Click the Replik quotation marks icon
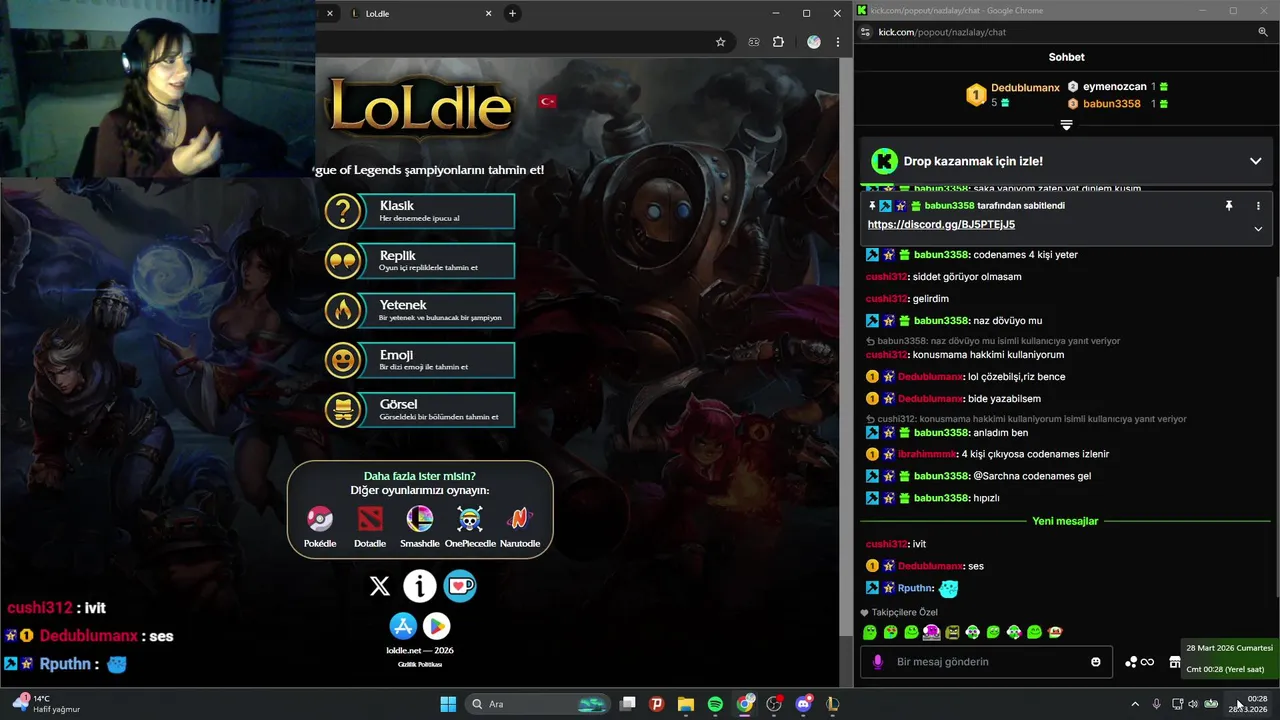 [x=343, y=261]
